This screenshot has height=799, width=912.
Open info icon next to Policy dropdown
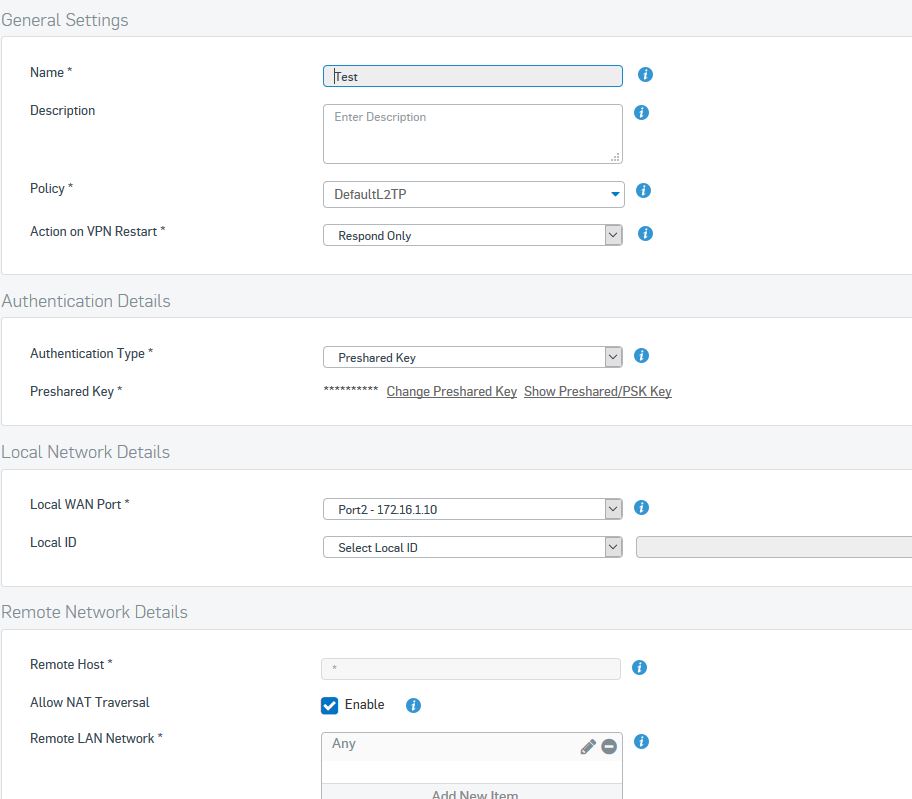click(643, 190)
